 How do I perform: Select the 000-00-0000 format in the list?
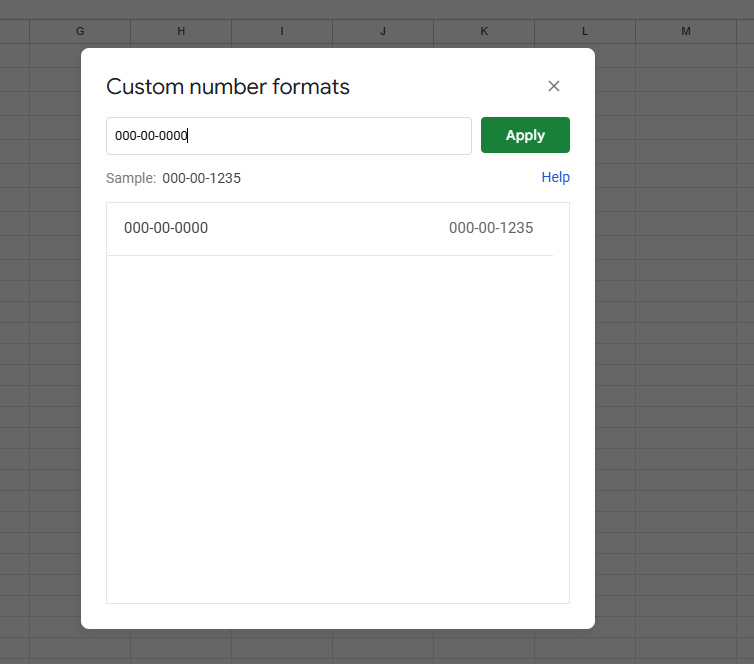[166, 228]
